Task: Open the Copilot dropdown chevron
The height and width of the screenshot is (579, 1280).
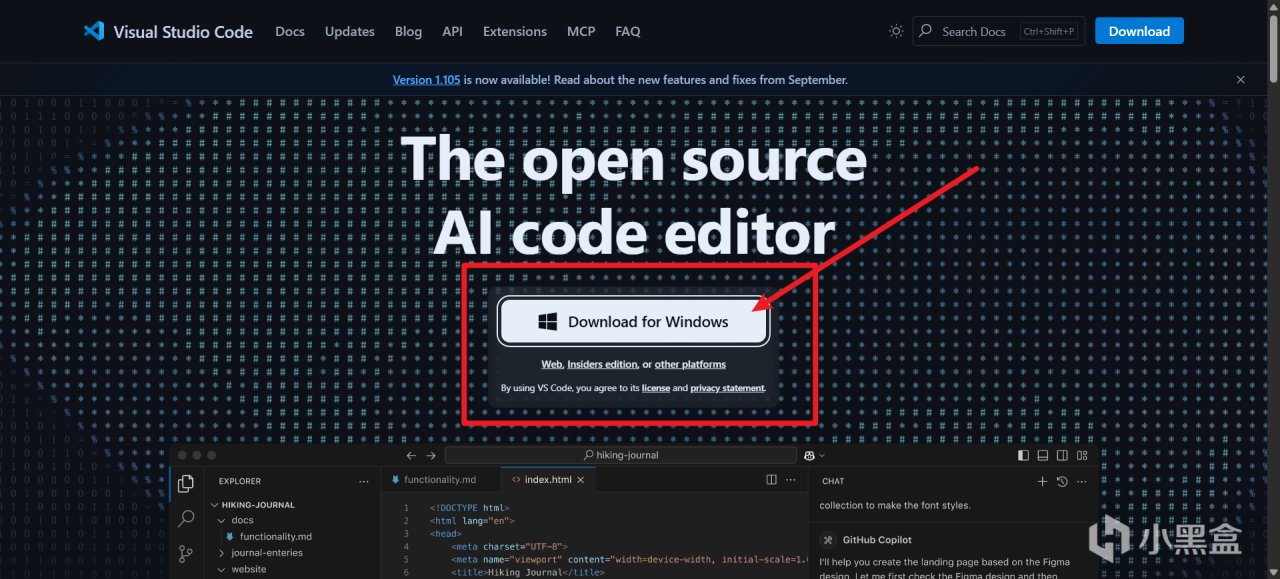Action: 822,455
